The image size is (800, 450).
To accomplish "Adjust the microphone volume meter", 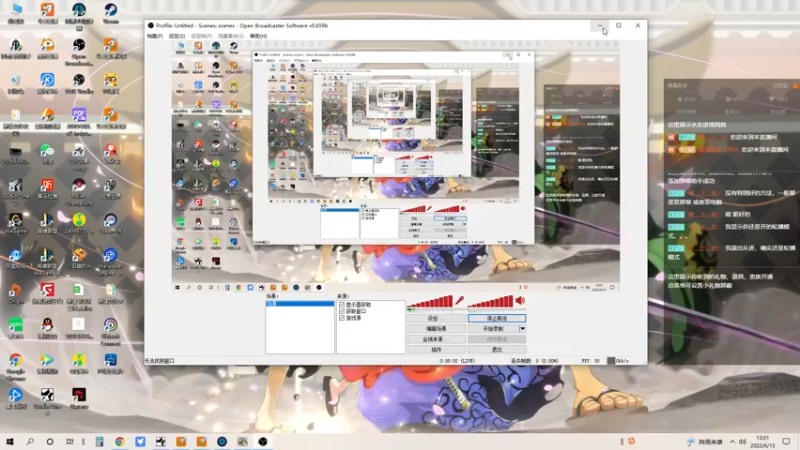I will 430,302.
